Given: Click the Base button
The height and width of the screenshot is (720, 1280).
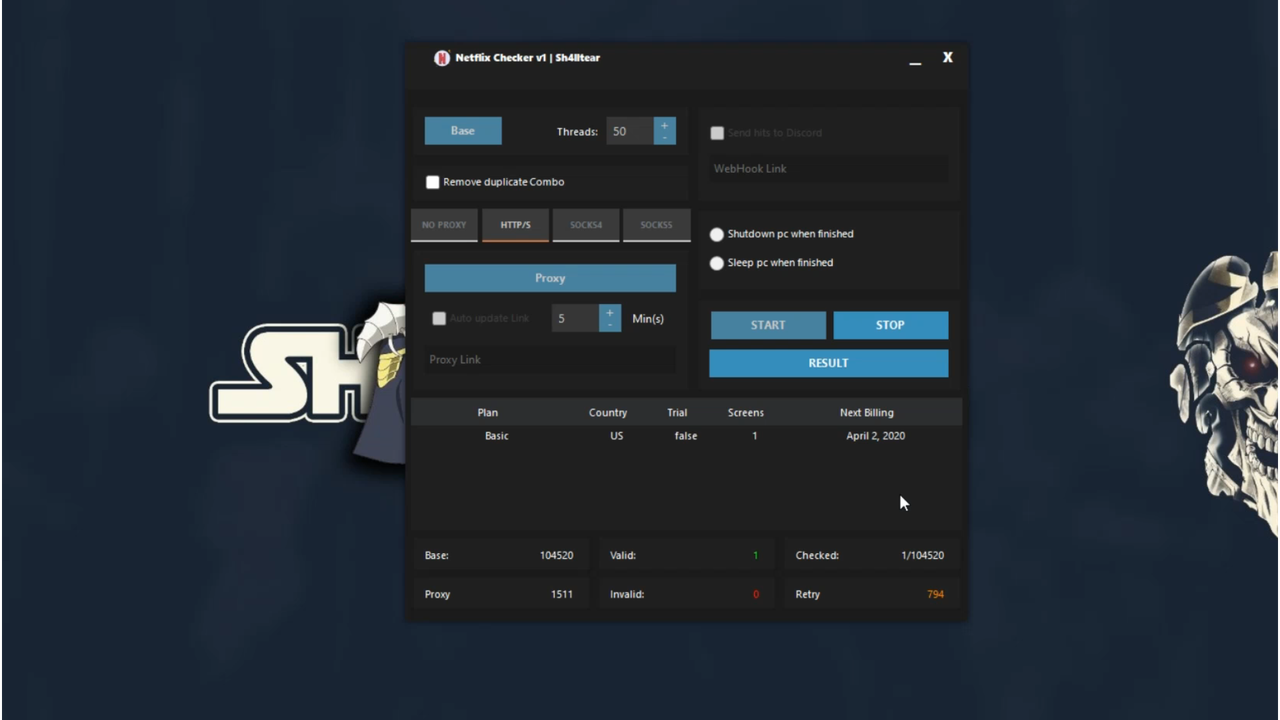Looking at the screenshot, I should pyautogui.click(x=463, y=131).
